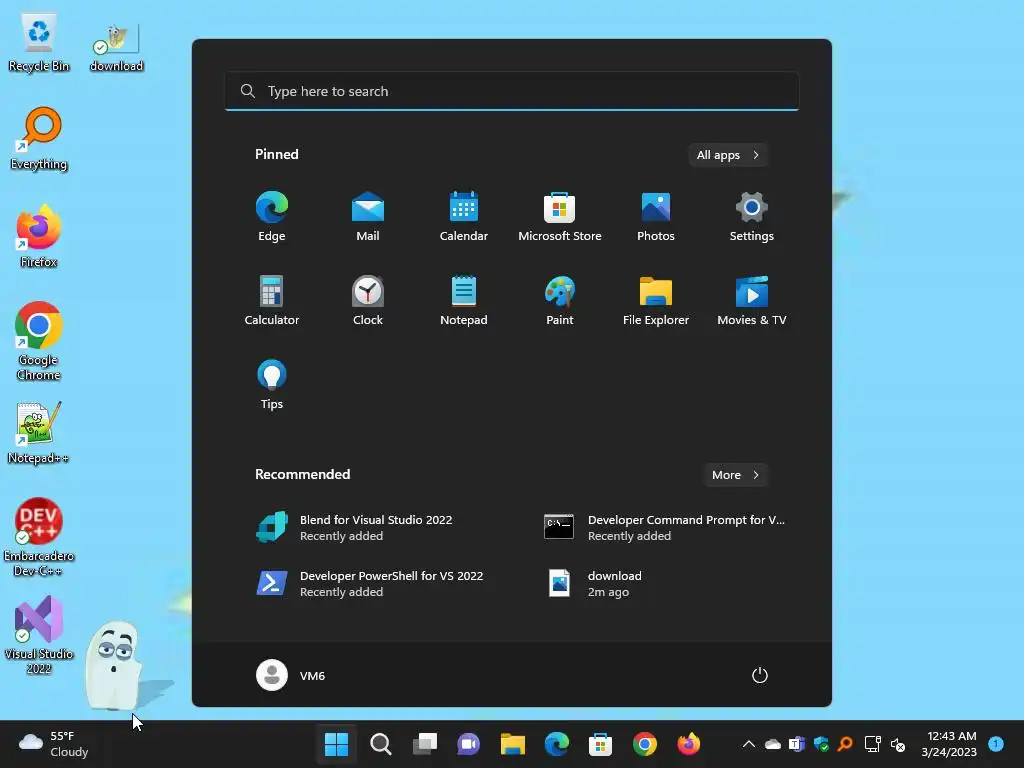The height and width of the screenshot is (768, 1024).
Task: Open Firefox on the taskbar
Action: [688, 744]
